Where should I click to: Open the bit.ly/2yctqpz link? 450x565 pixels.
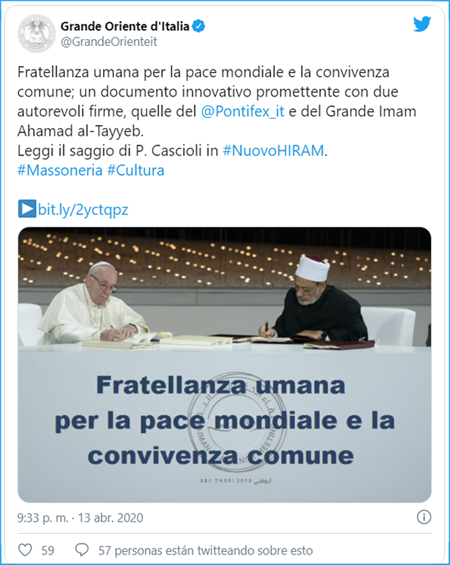83,209
